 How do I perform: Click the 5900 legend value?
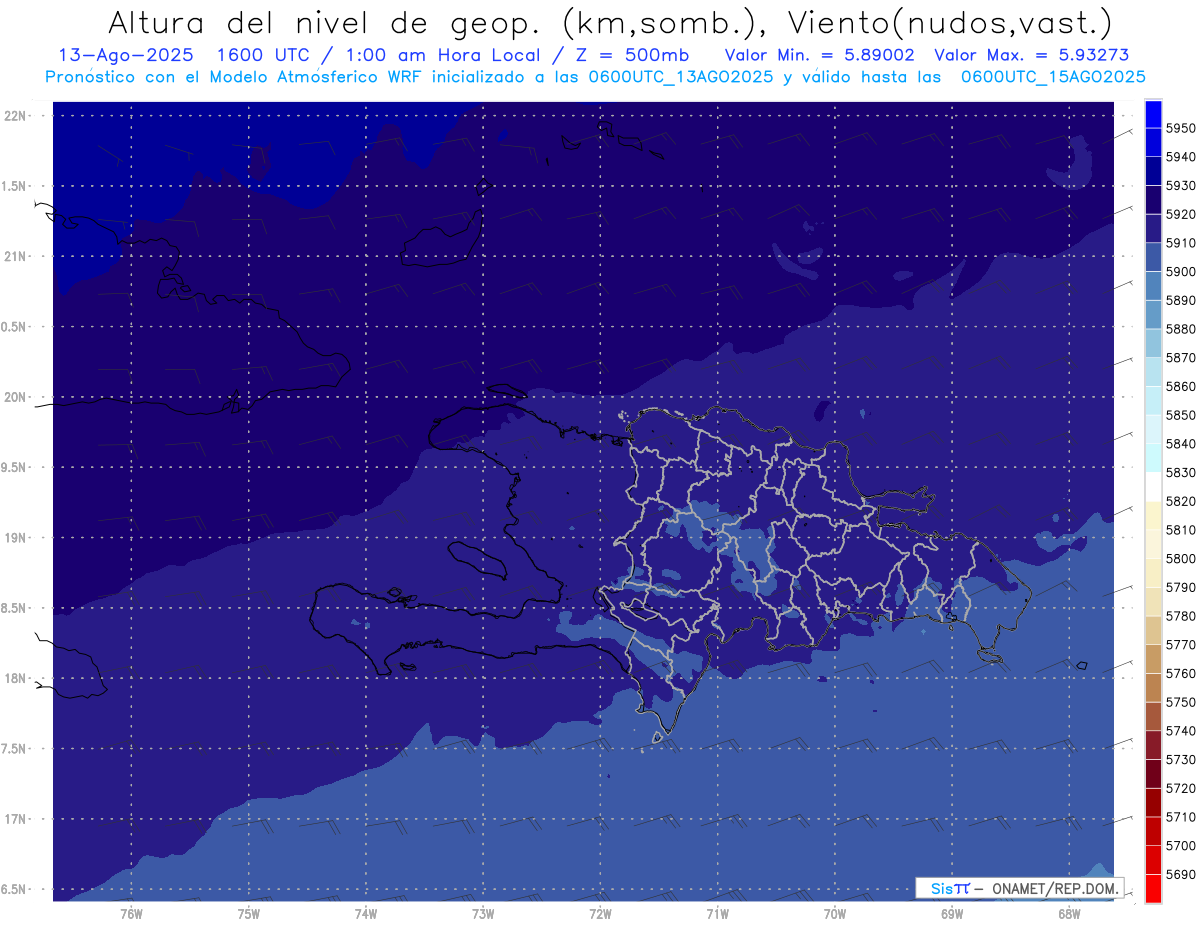(1181, 271)
